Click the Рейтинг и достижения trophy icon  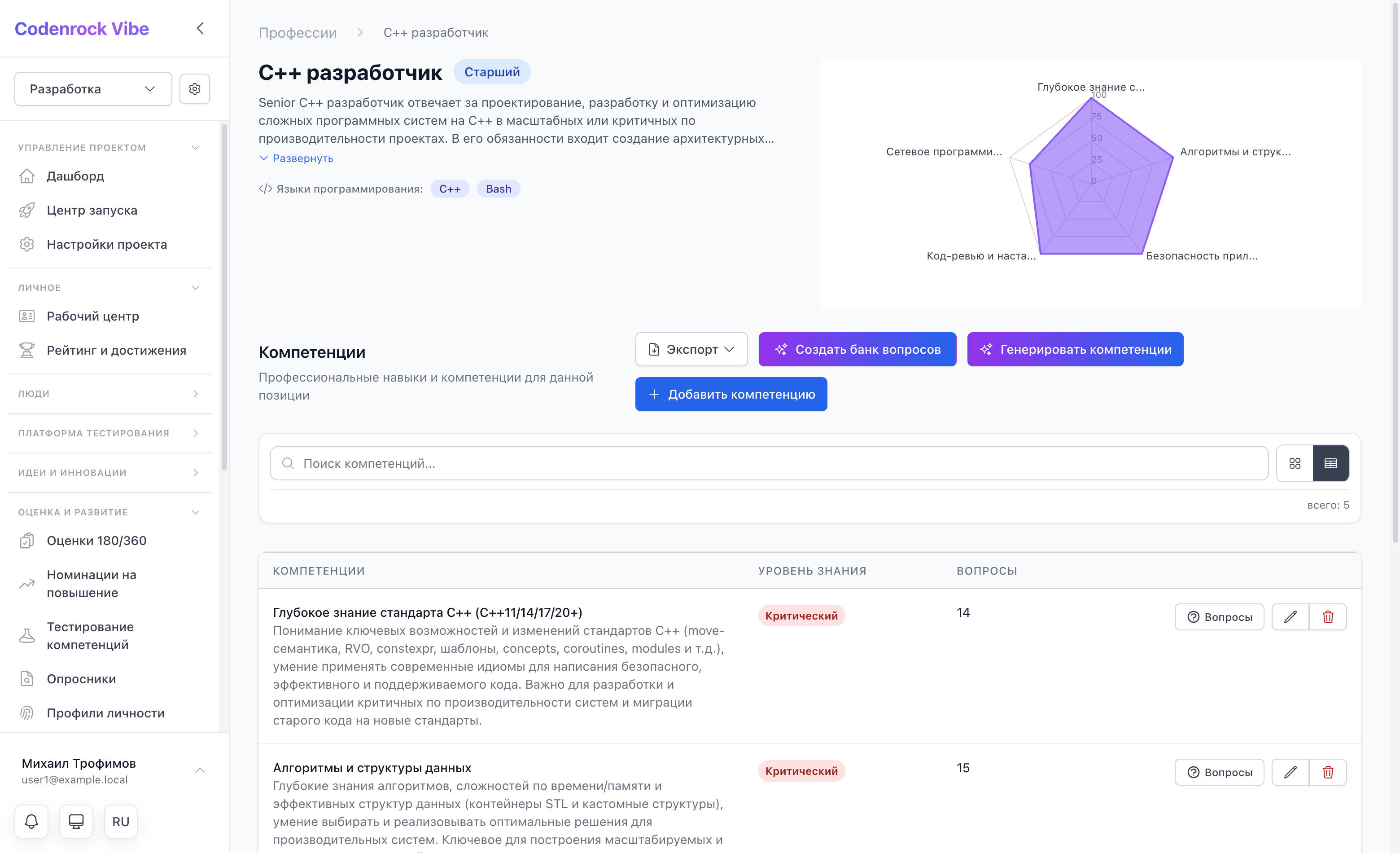(x=27, y=350)
